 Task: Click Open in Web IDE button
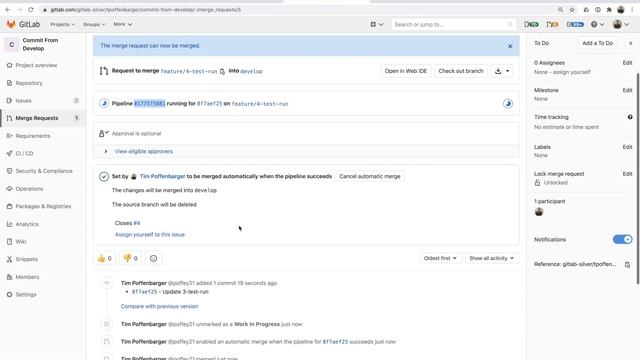[x=406, y=71]
